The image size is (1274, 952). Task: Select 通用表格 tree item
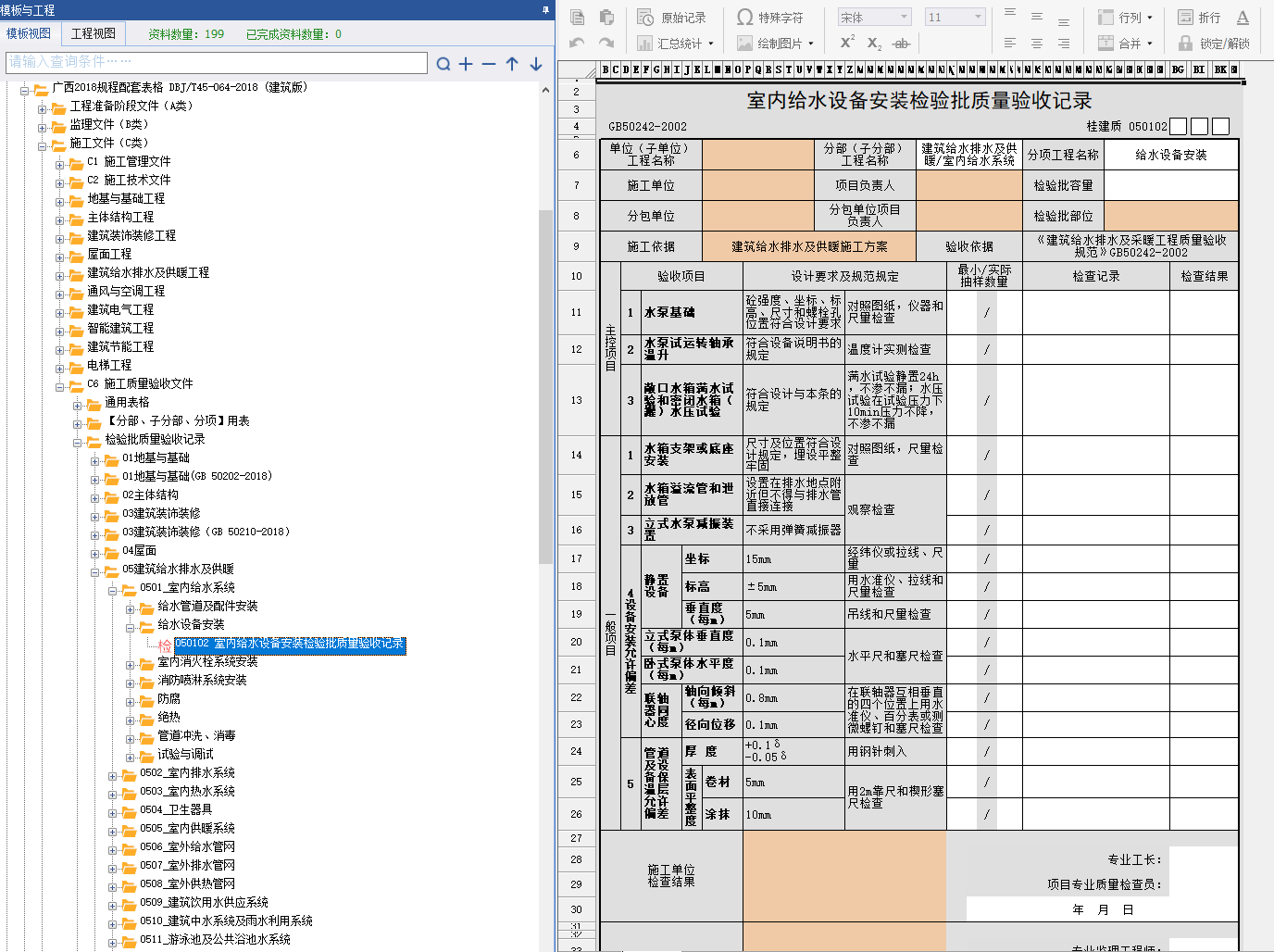pos(127,402)
